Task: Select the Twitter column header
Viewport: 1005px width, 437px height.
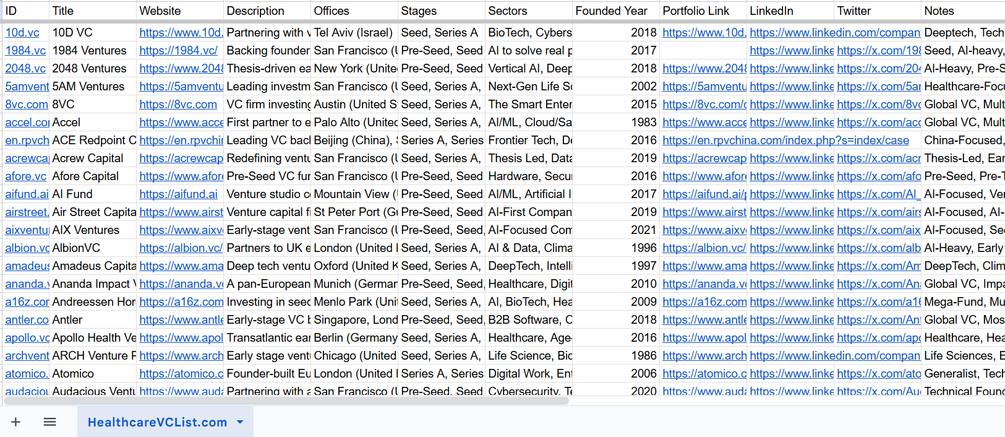Action: pyautogui.click(x=877, y=11)
